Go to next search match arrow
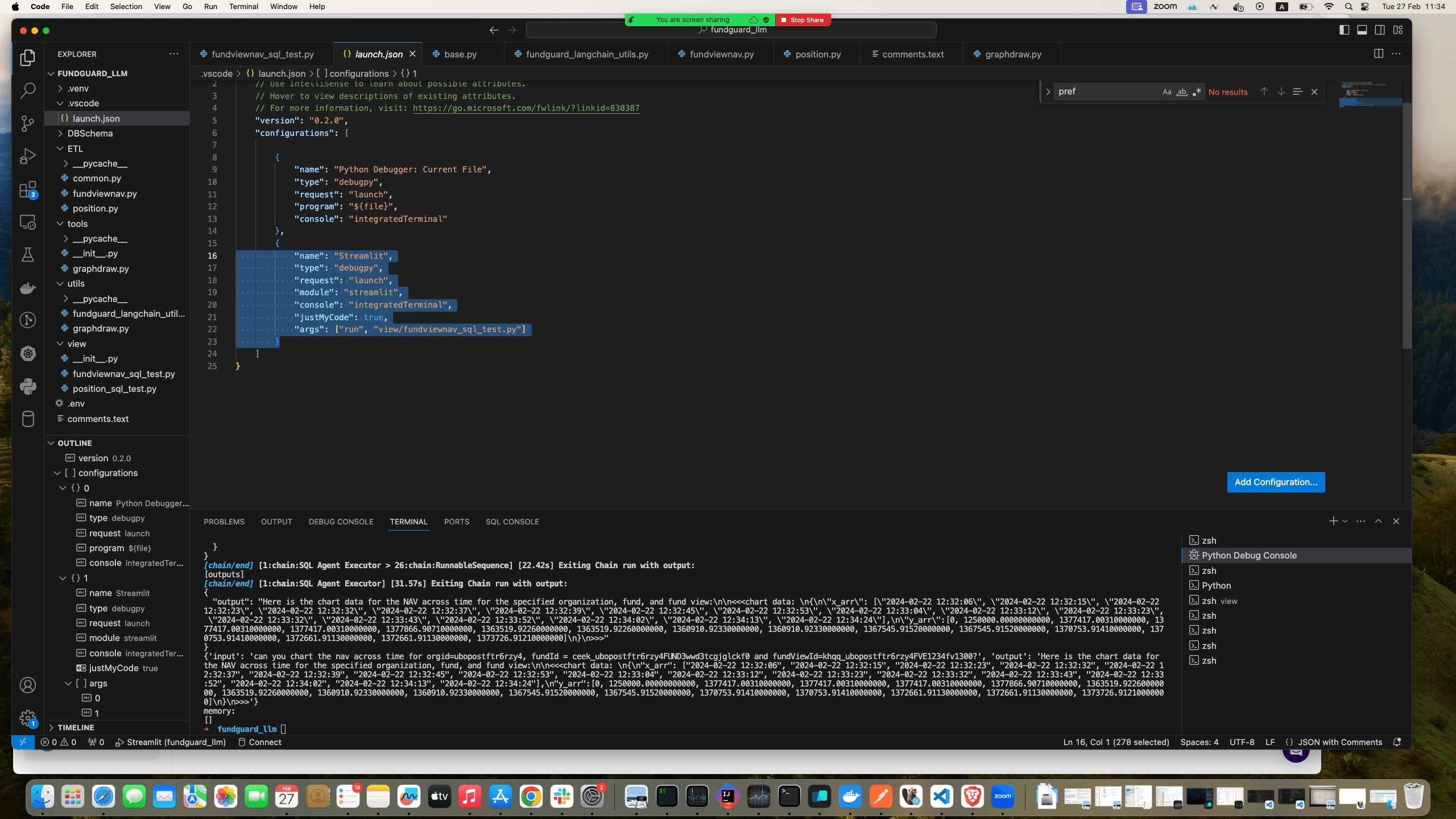 click(1281, 92)
